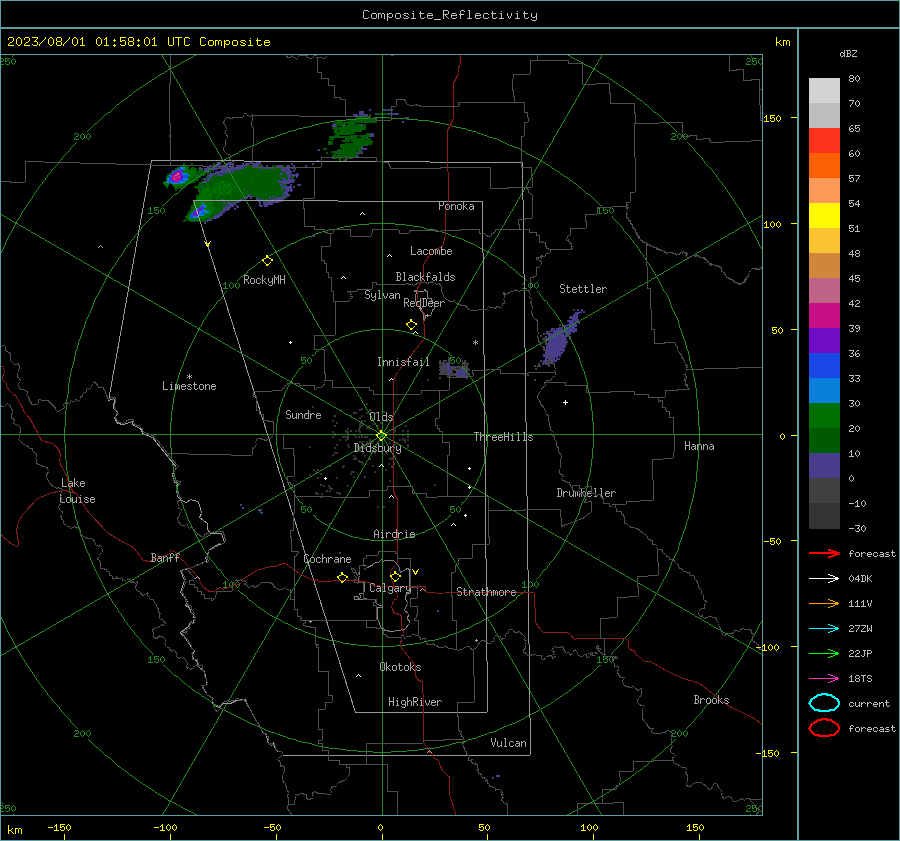The image size is (900, 841).
Task: Pick the bright green 30 dBZ legend swatch
Action: 824,415
